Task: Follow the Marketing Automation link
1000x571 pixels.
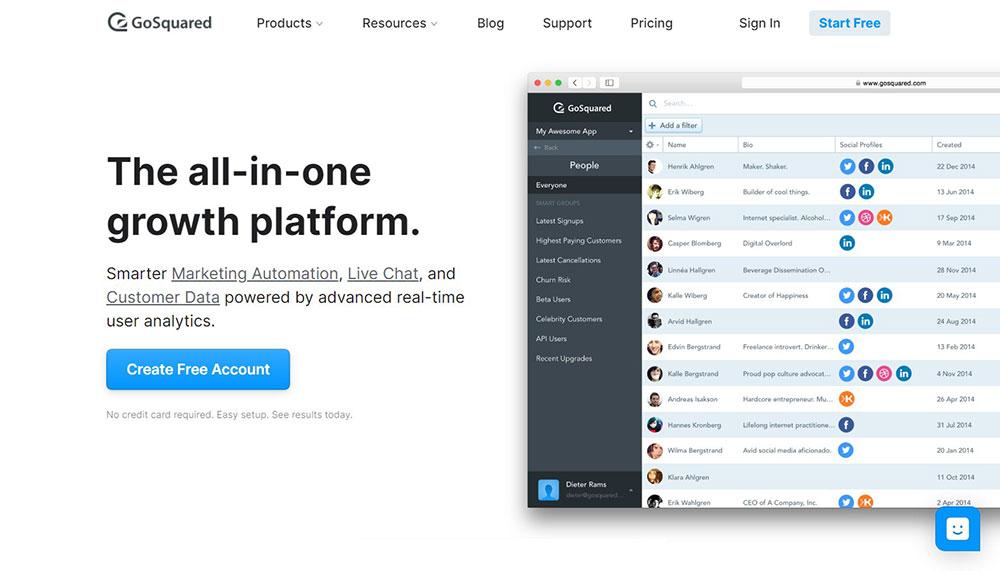Action: click(x=254, y=274)
